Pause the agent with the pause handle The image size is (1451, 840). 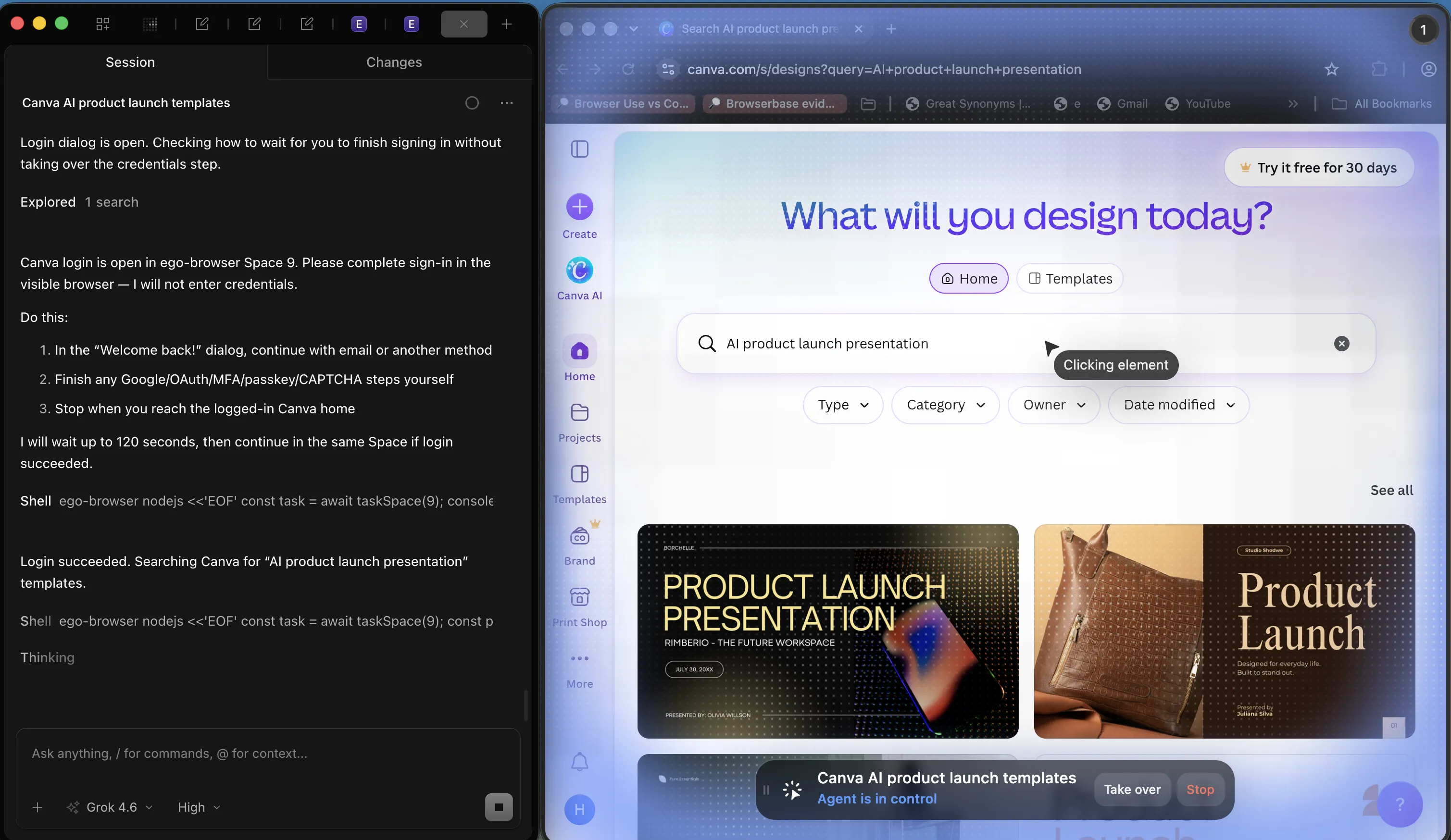766,790
